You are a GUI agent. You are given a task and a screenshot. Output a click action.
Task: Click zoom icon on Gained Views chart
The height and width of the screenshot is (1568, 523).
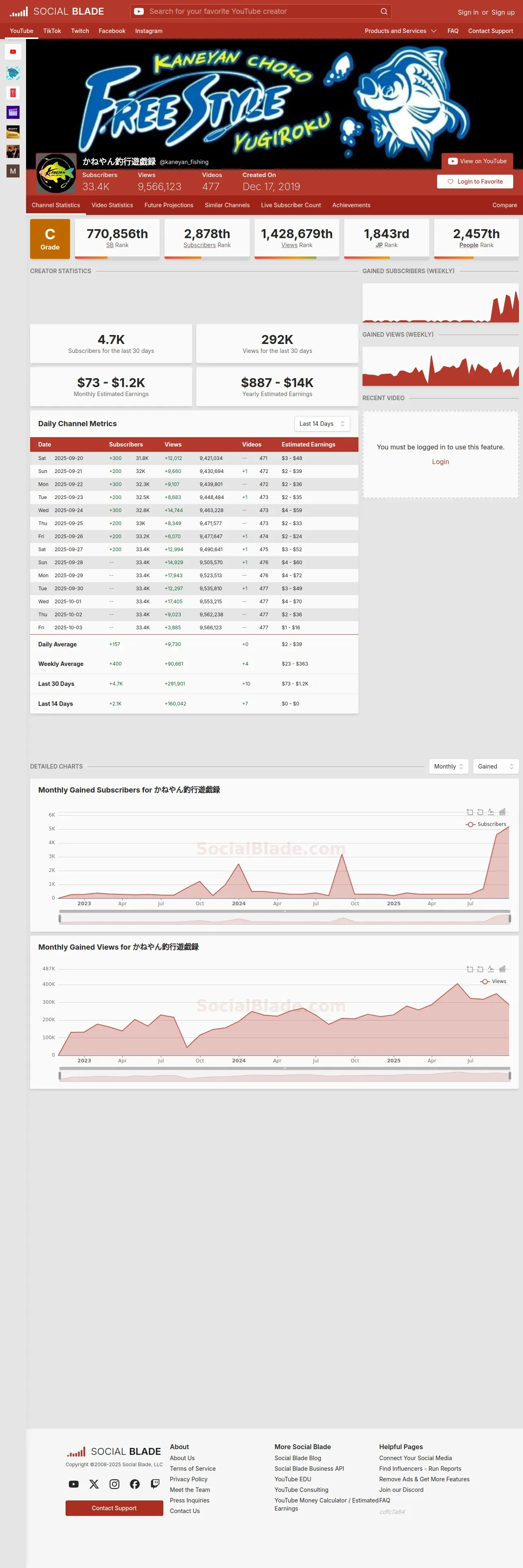point(469,969)
